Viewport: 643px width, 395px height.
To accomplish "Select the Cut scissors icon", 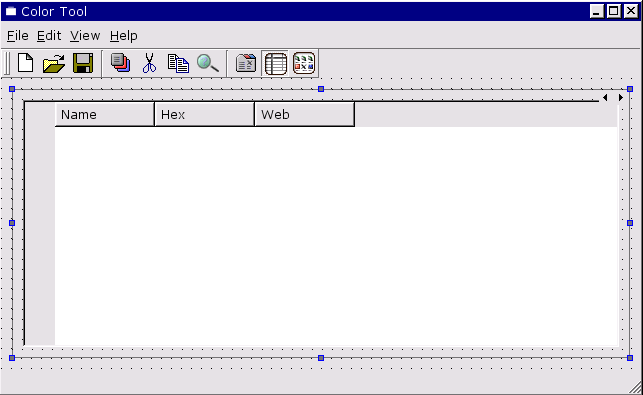I will (149, 64).
